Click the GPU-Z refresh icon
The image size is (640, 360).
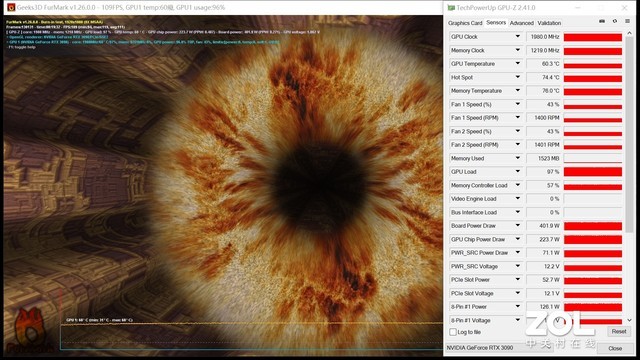(615, 22)
